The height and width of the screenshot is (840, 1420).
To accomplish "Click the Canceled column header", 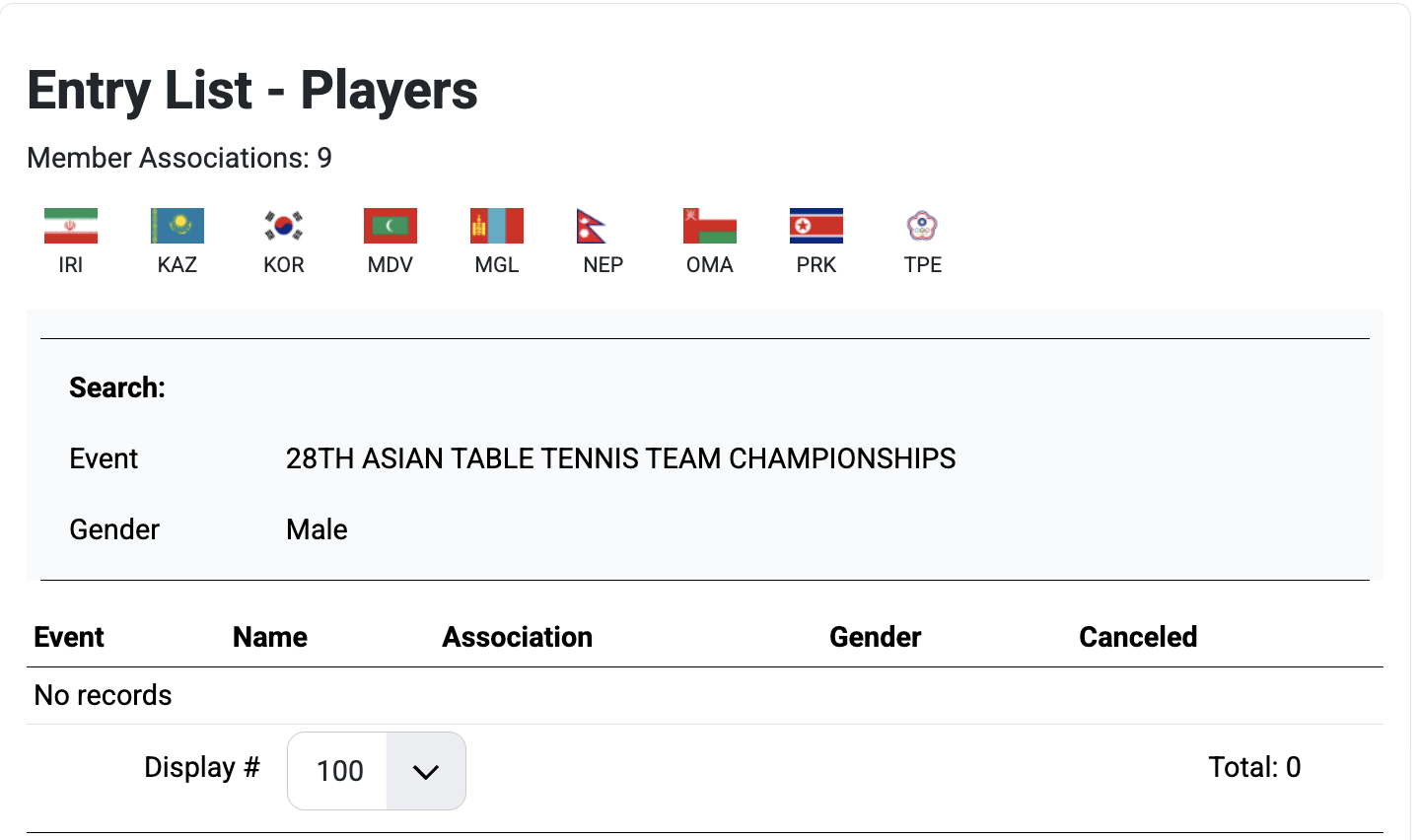I will pos(1138,637).
